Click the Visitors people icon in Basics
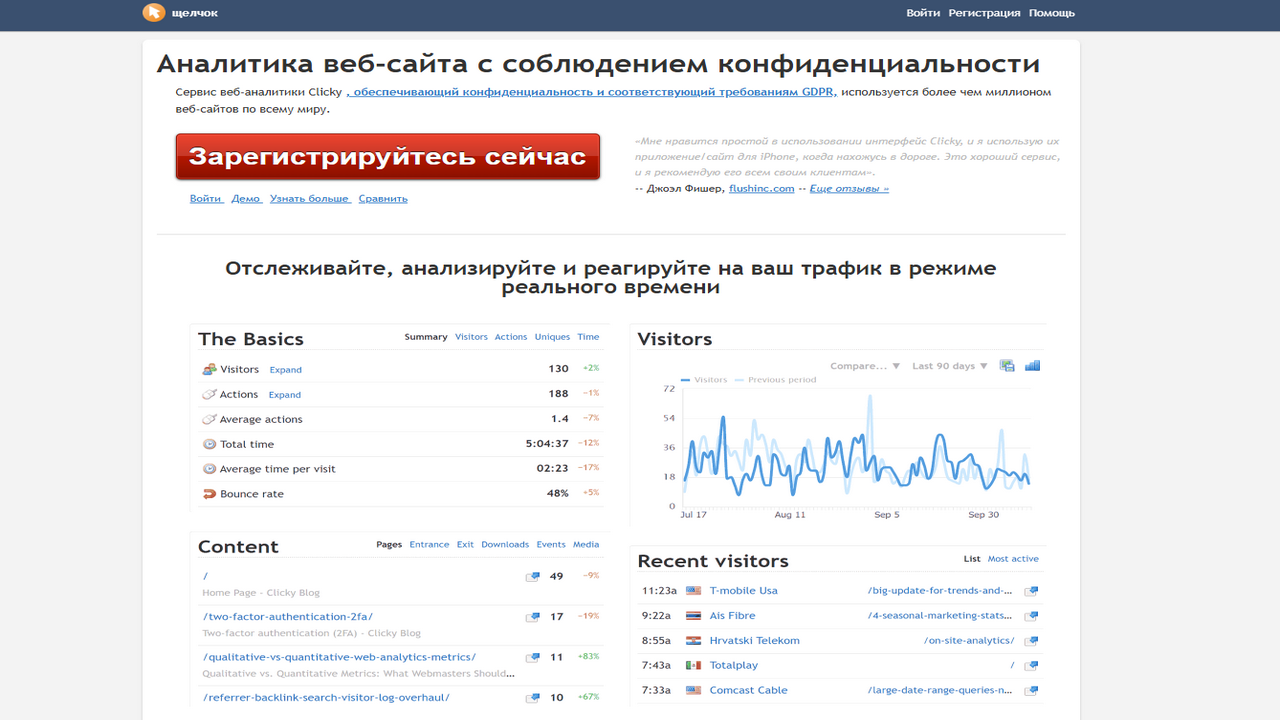This screenshot has height=720, width=1280. pos(209,369)
